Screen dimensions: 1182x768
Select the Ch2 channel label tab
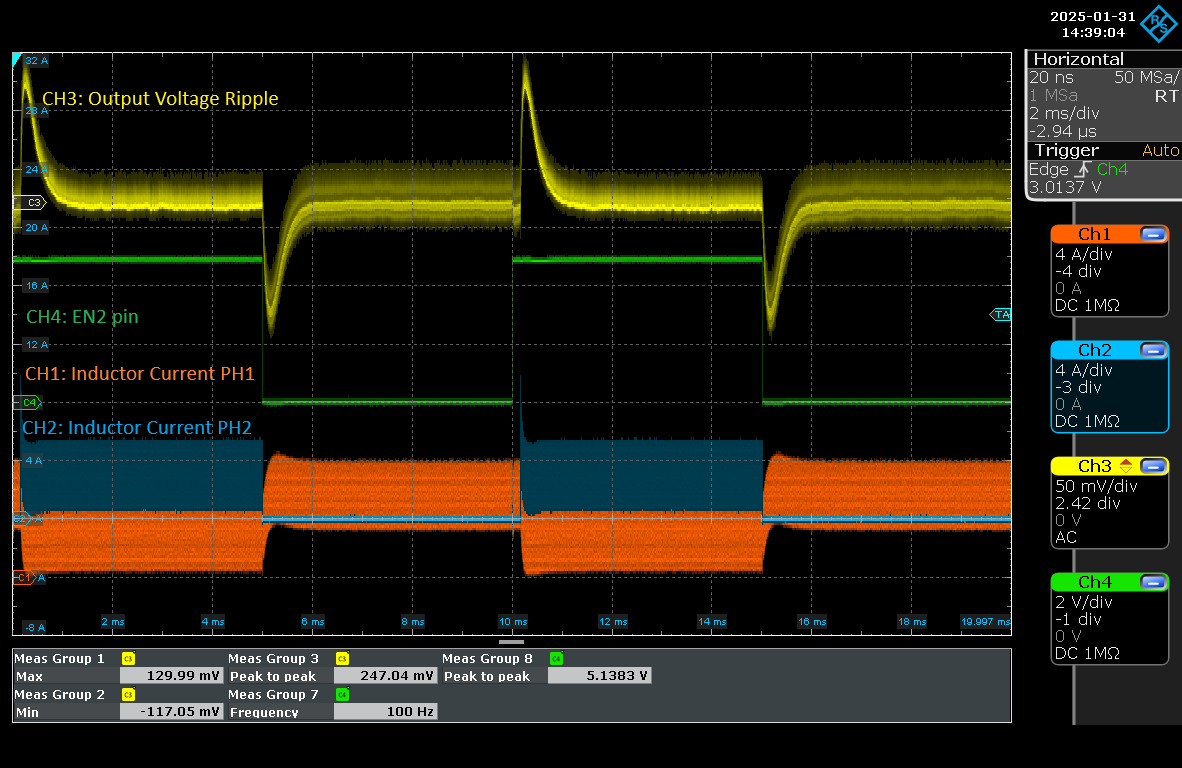[x=1094, y=350]
